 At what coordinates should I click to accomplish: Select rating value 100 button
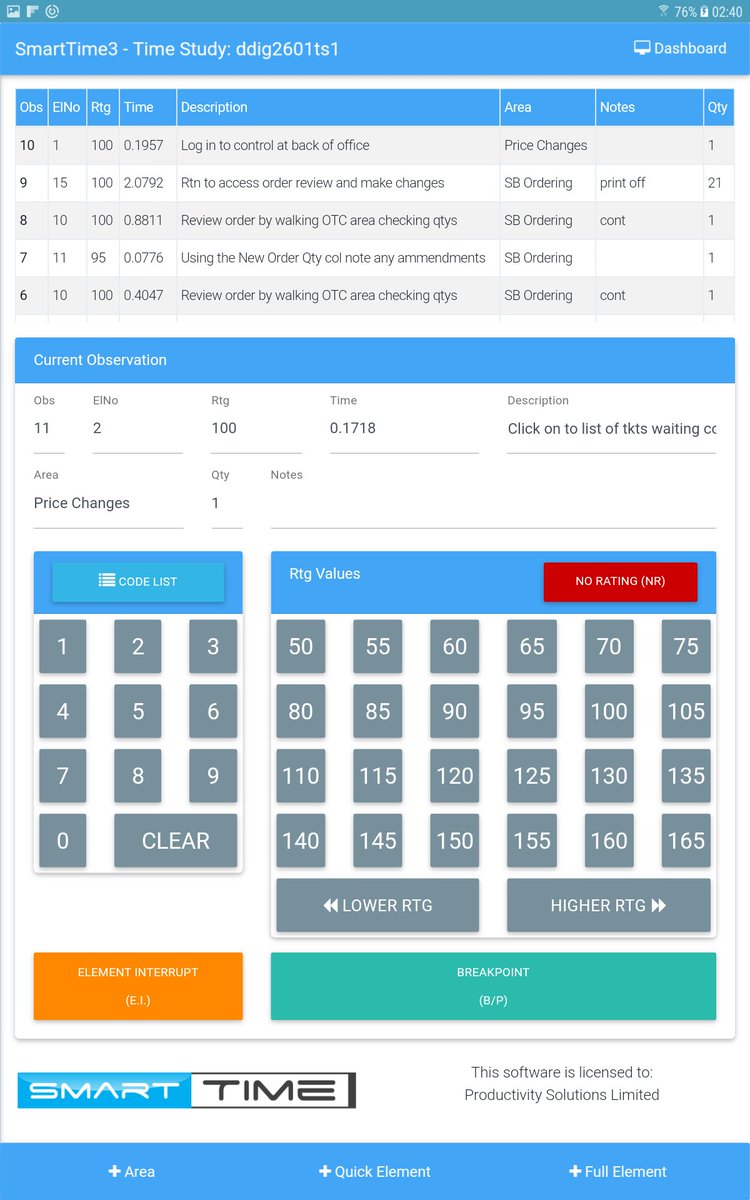click(609, 711)
